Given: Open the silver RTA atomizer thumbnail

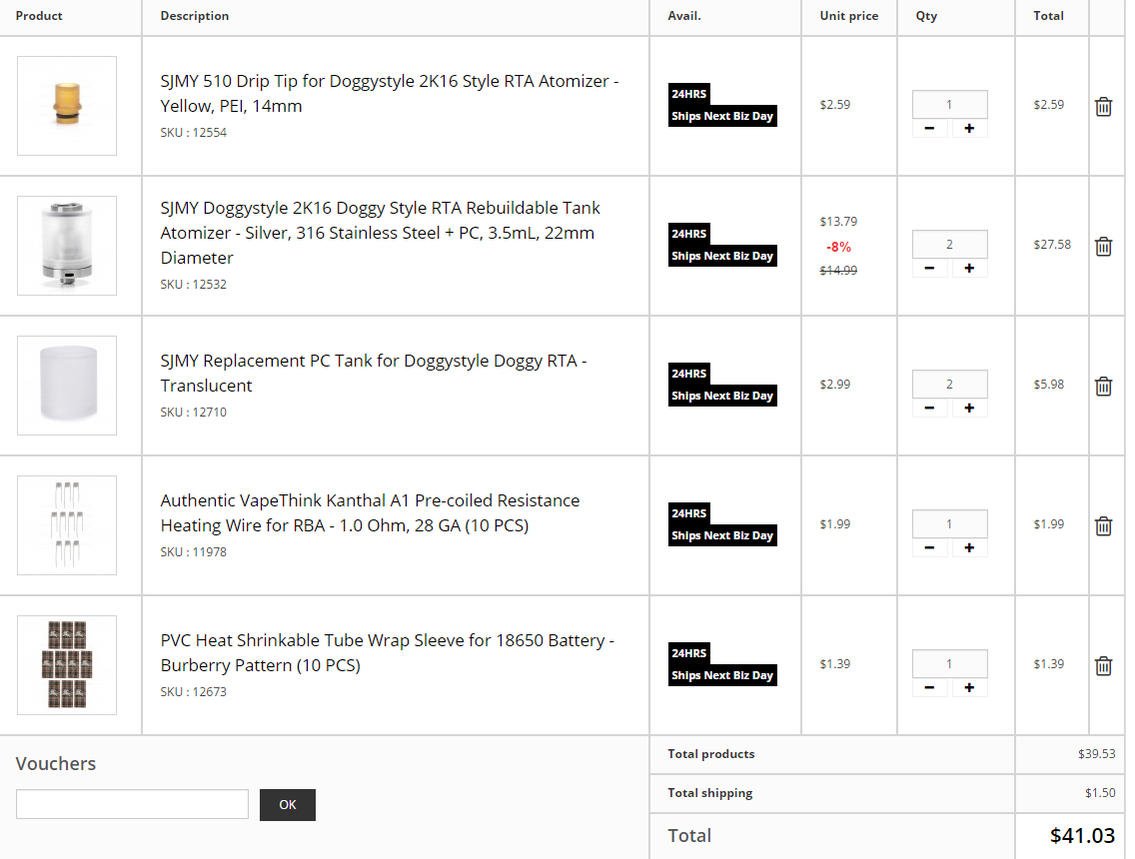Looking at the screenshot, I should coord(67,245).
